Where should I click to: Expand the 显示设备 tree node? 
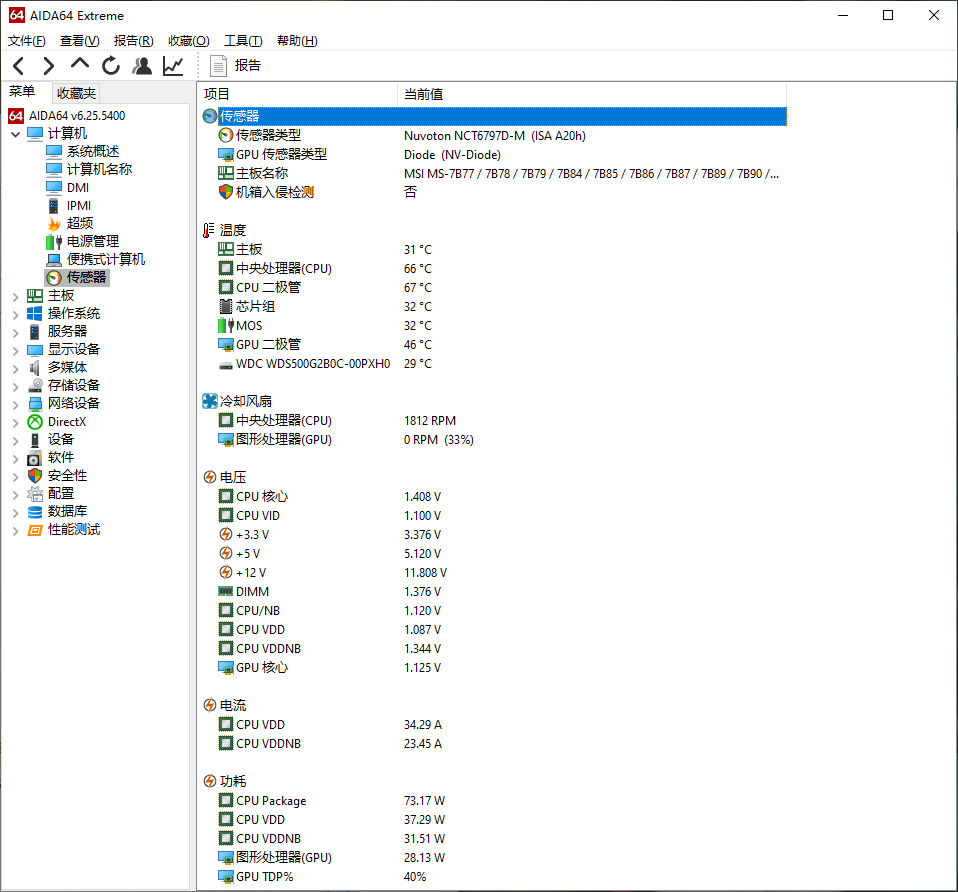15,351
